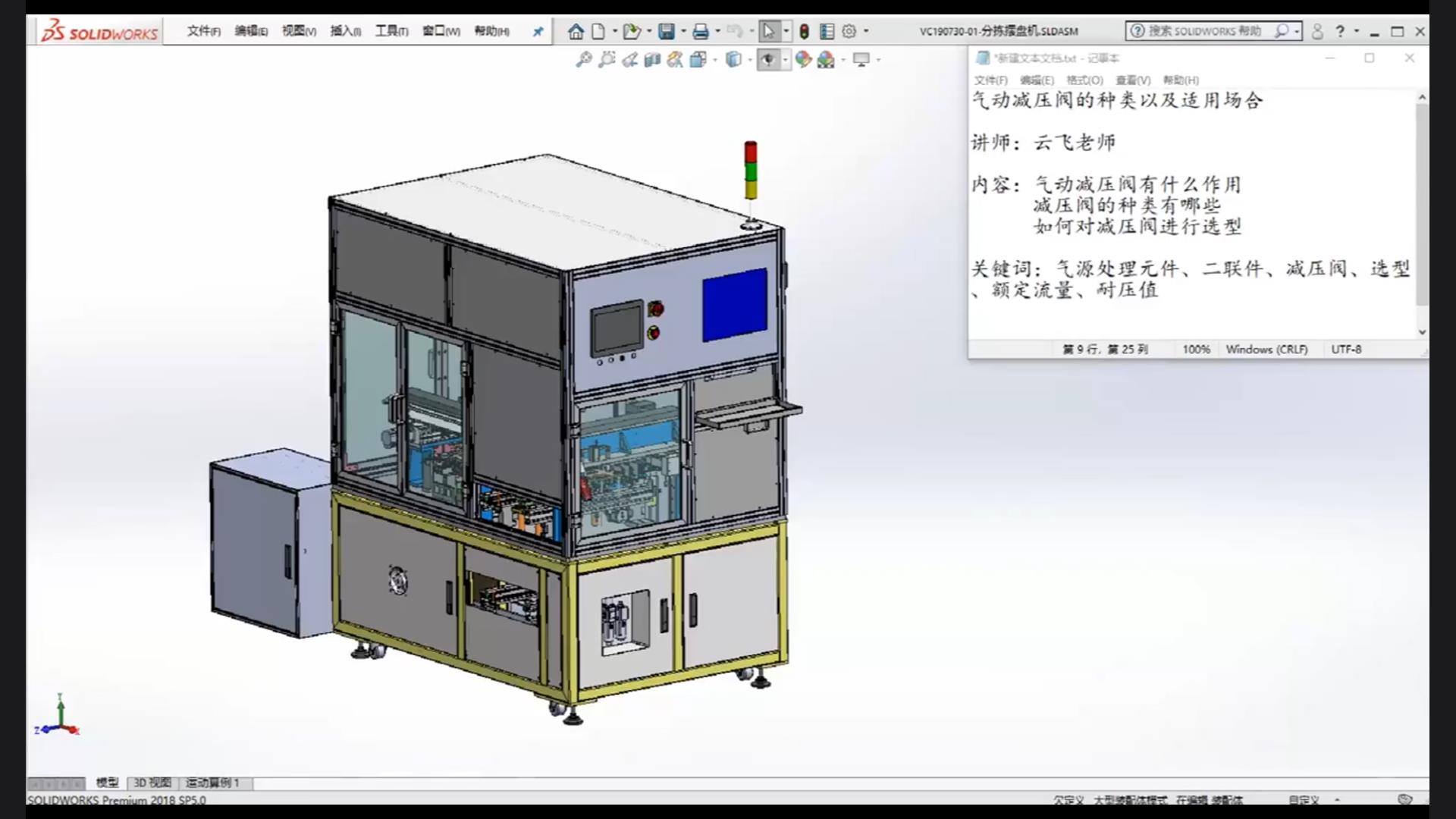1456x819 pixels.
Task: Activate the Select cursor tool
Action: point(769,31)
